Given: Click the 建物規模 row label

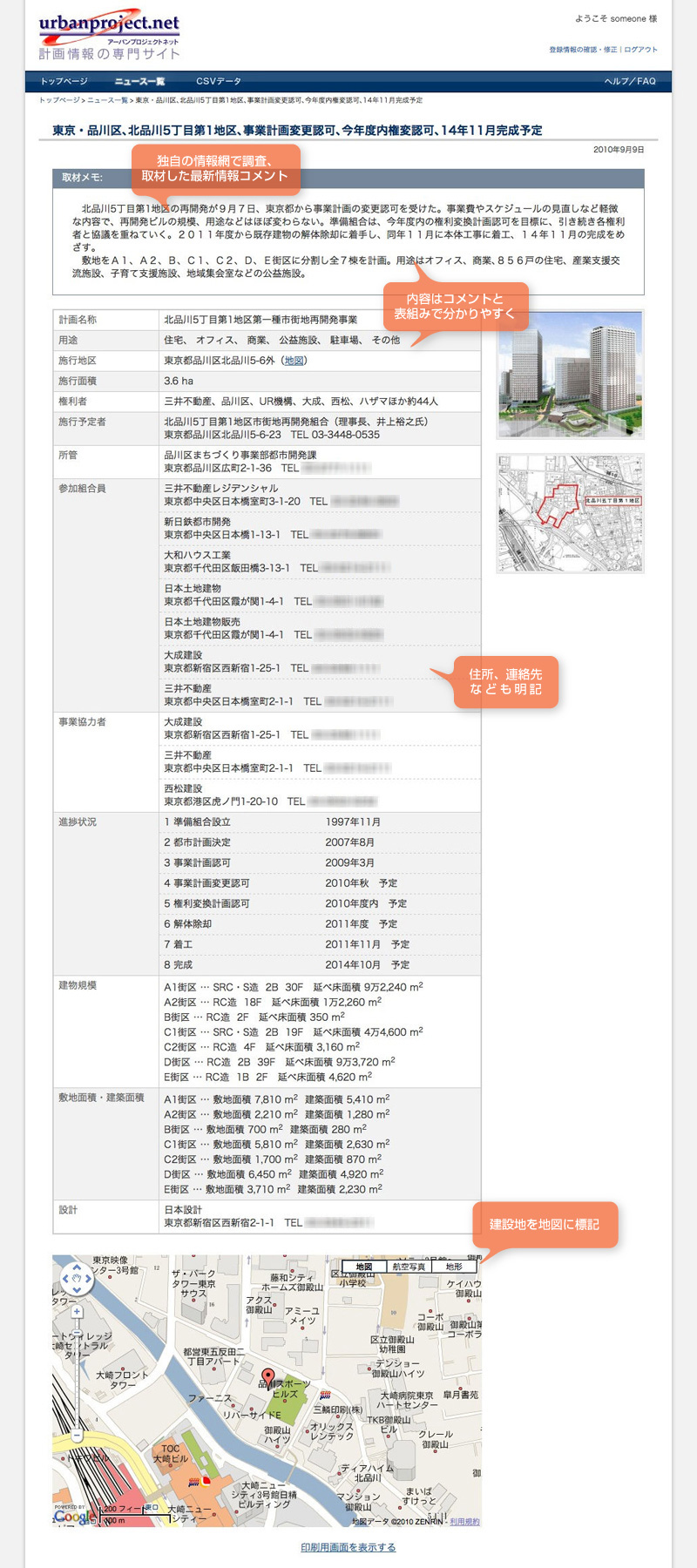Looking at the screenshot, I should click(x=78, y=985).
